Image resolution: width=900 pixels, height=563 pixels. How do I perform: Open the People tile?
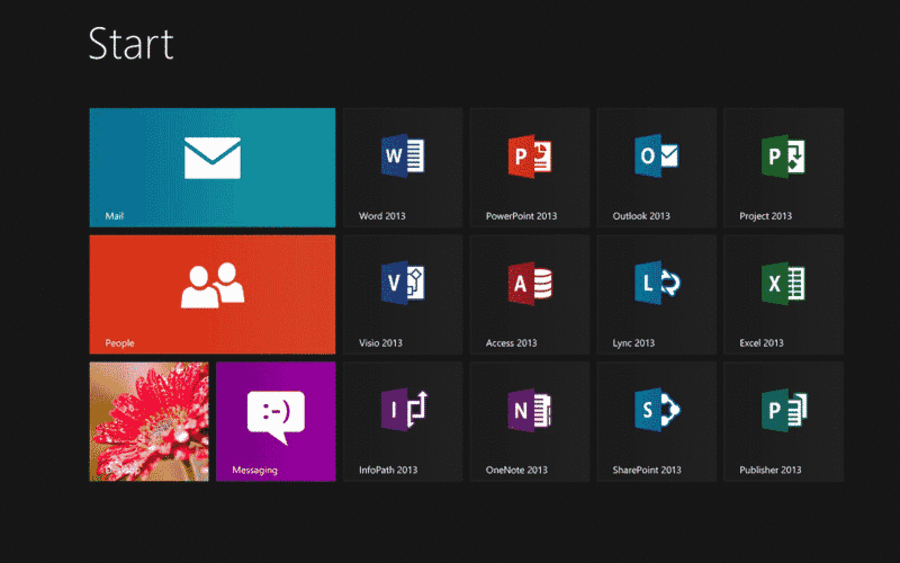tap(212, 294)
